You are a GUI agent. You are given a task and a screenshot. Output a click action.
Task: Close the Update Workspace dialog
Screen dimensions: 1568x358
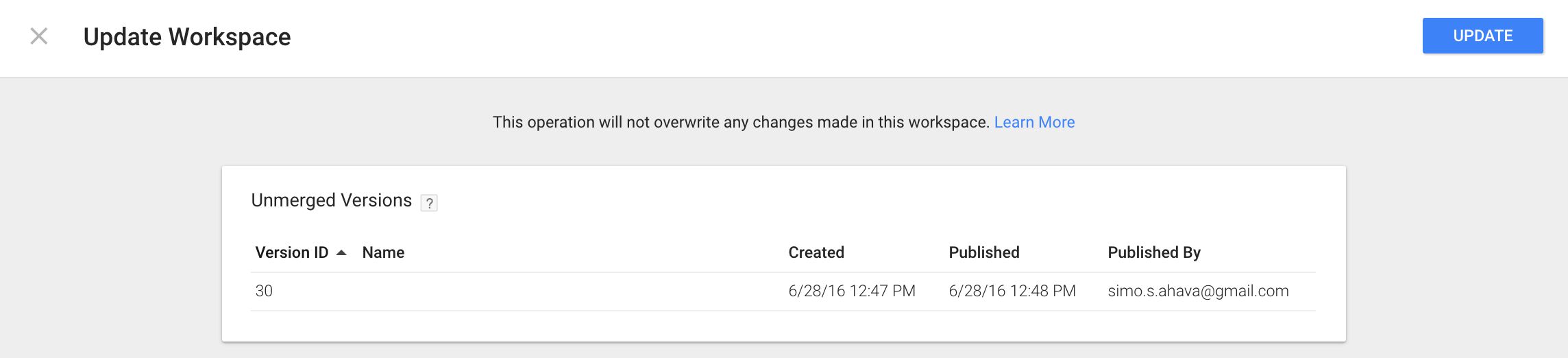click(x=39, y=36)
